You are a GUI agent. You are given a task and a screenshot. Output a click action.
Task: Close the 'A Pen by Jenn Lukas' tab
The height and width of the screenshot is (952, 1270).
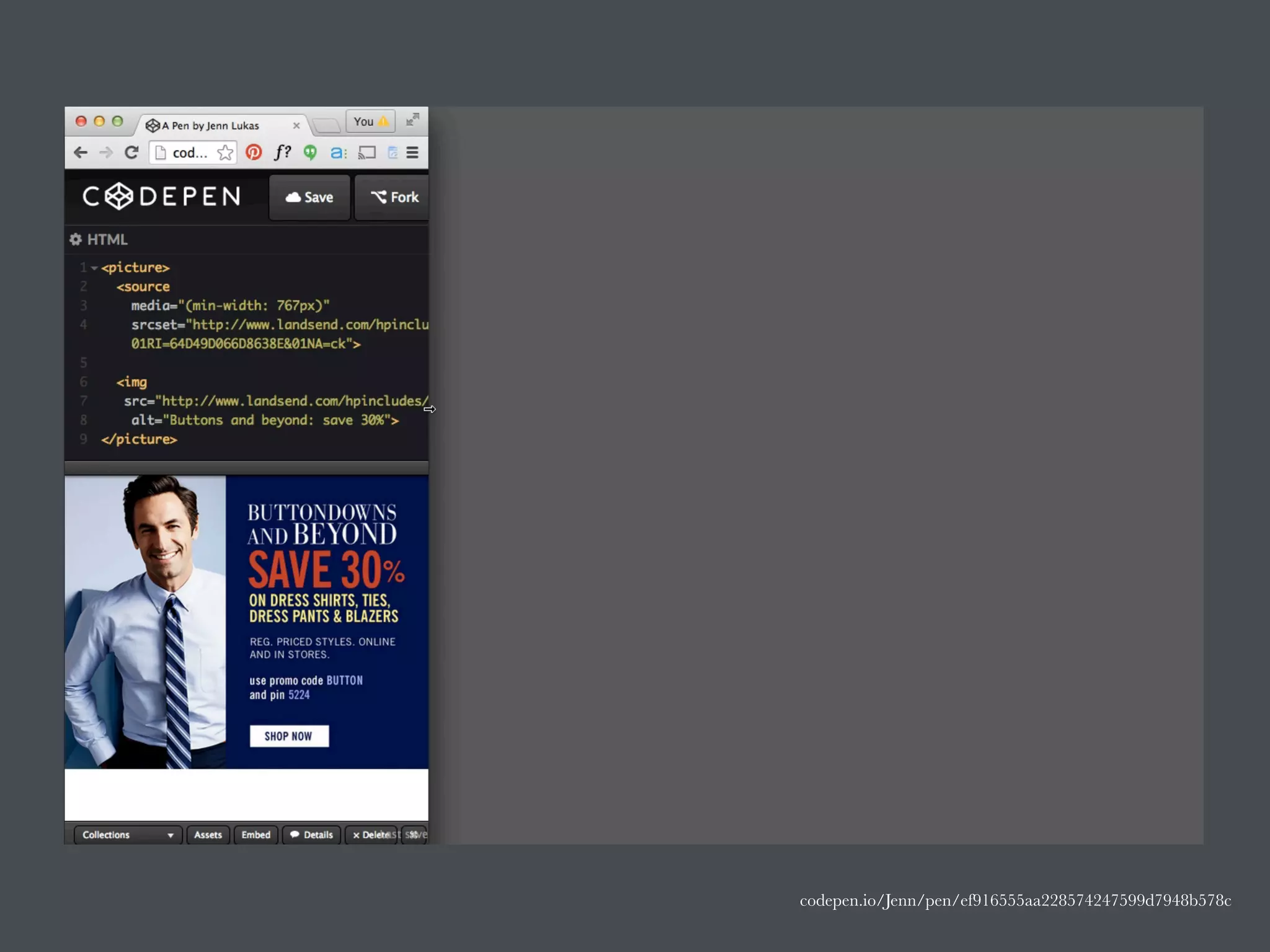coord(296,126)
